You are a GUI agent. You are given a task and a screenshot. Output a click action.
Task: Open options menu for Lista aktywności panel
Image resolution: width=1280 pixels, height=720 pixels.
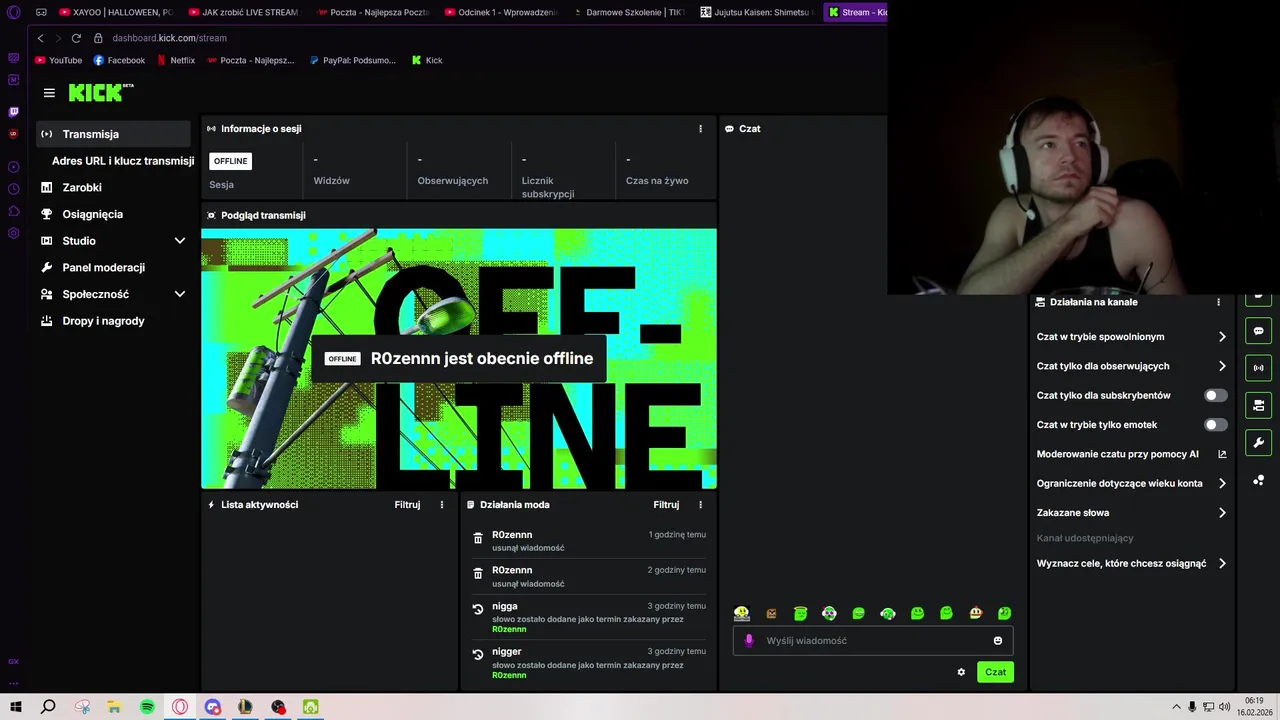click(442, 505)
